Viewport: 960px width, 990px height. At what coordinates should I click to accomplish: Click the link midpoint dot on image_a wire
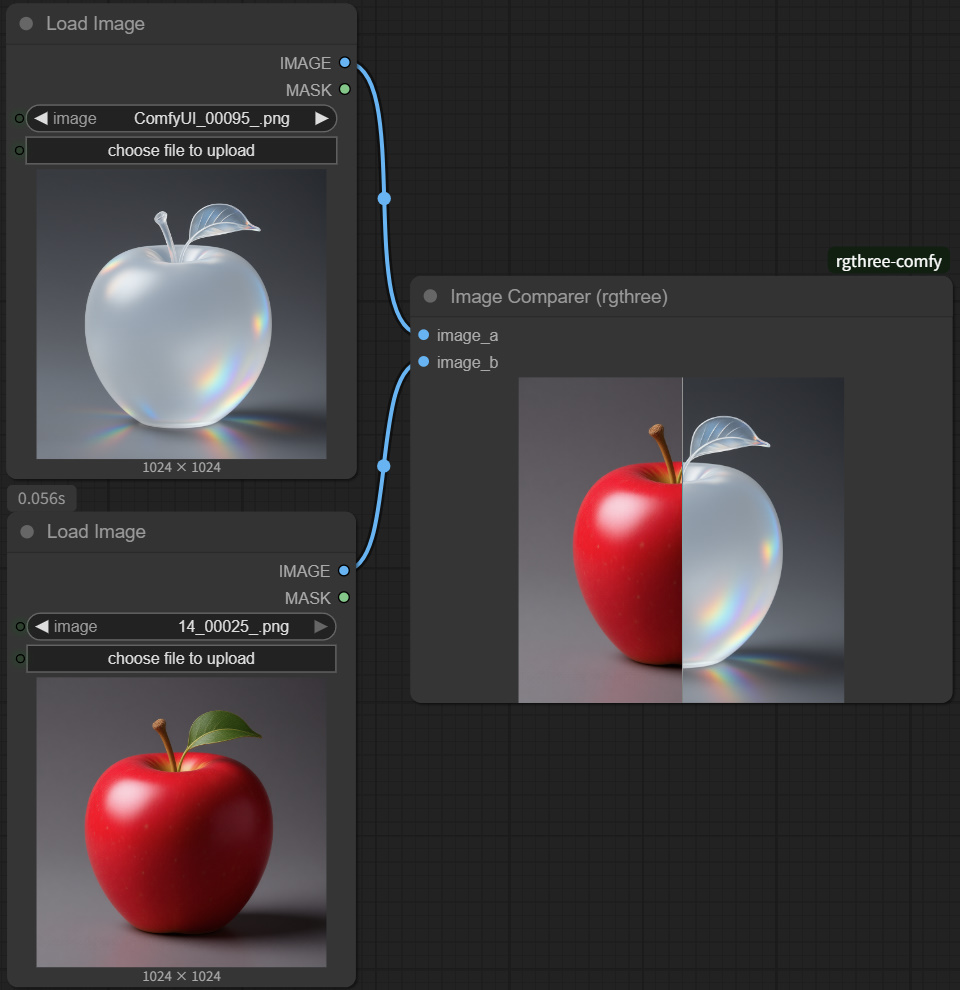click(384, 198)
